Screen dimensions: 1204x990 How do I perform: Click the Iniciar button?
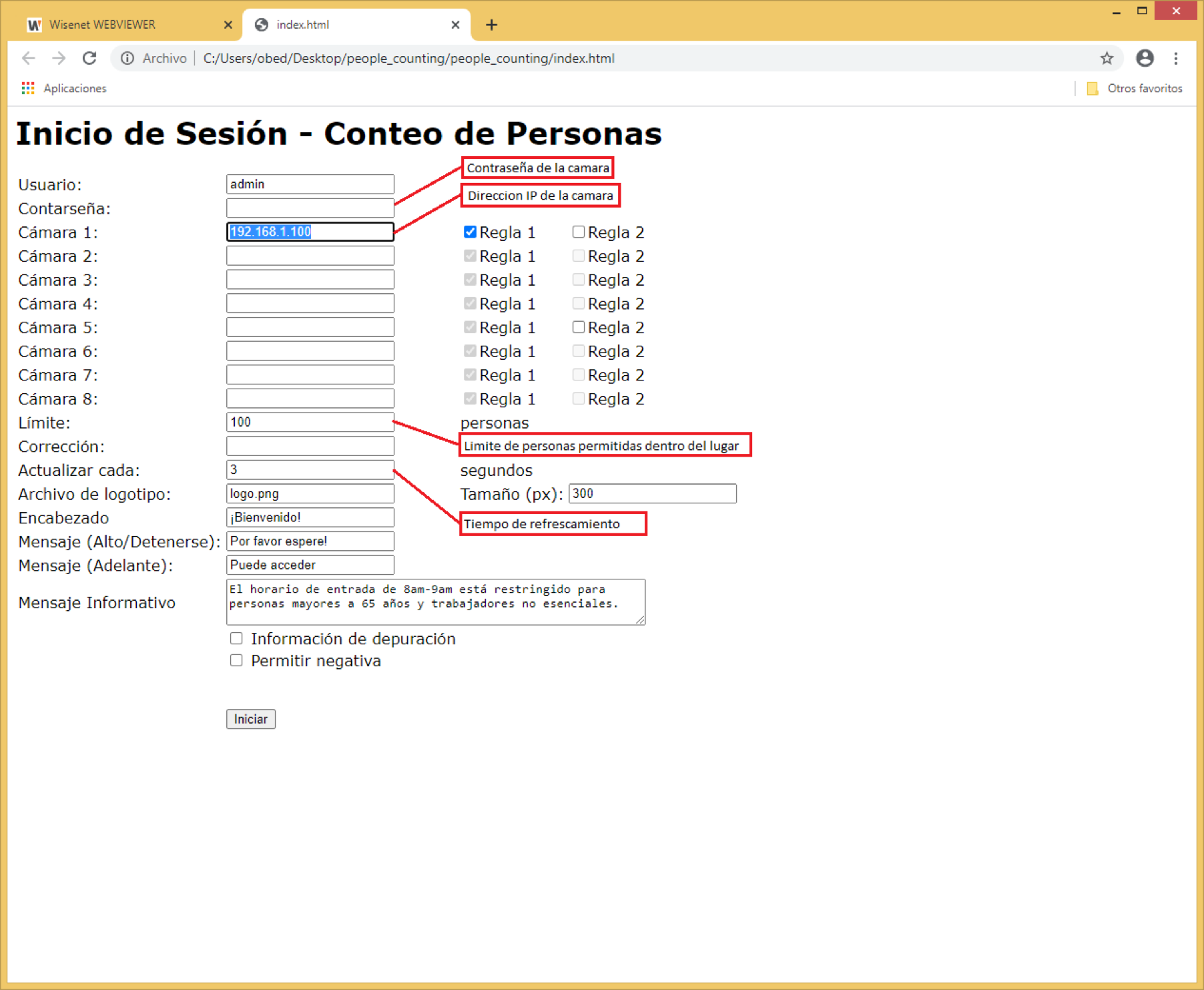click(251, 719)
